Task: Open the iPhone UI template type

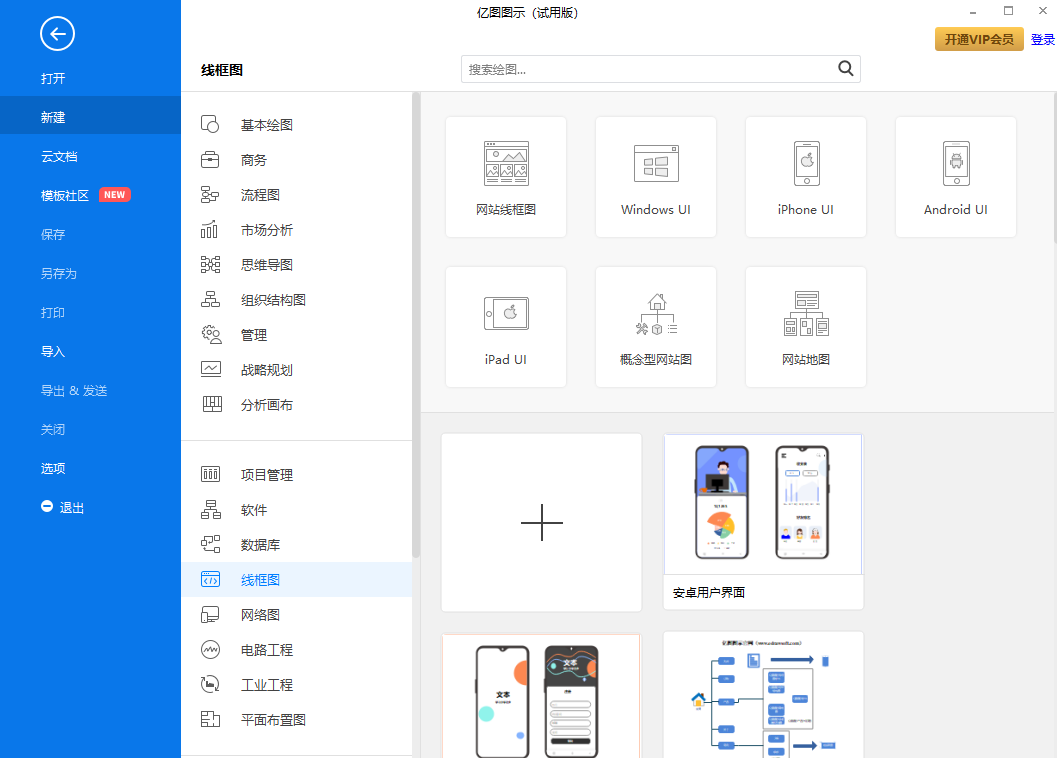Action: [806, 177]
